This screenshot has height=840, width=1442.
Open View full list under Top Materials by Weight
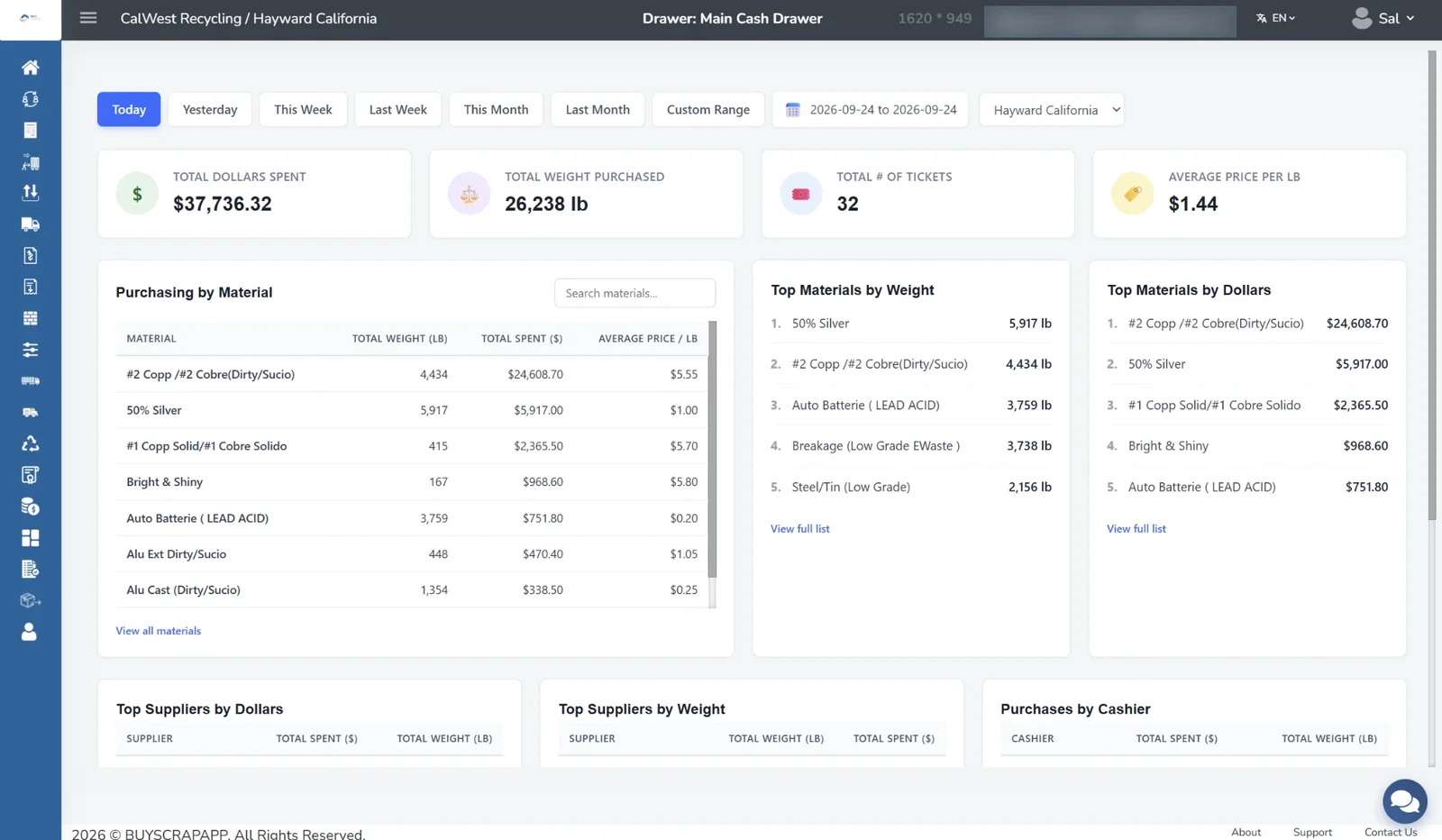click(x=800, y=529)
